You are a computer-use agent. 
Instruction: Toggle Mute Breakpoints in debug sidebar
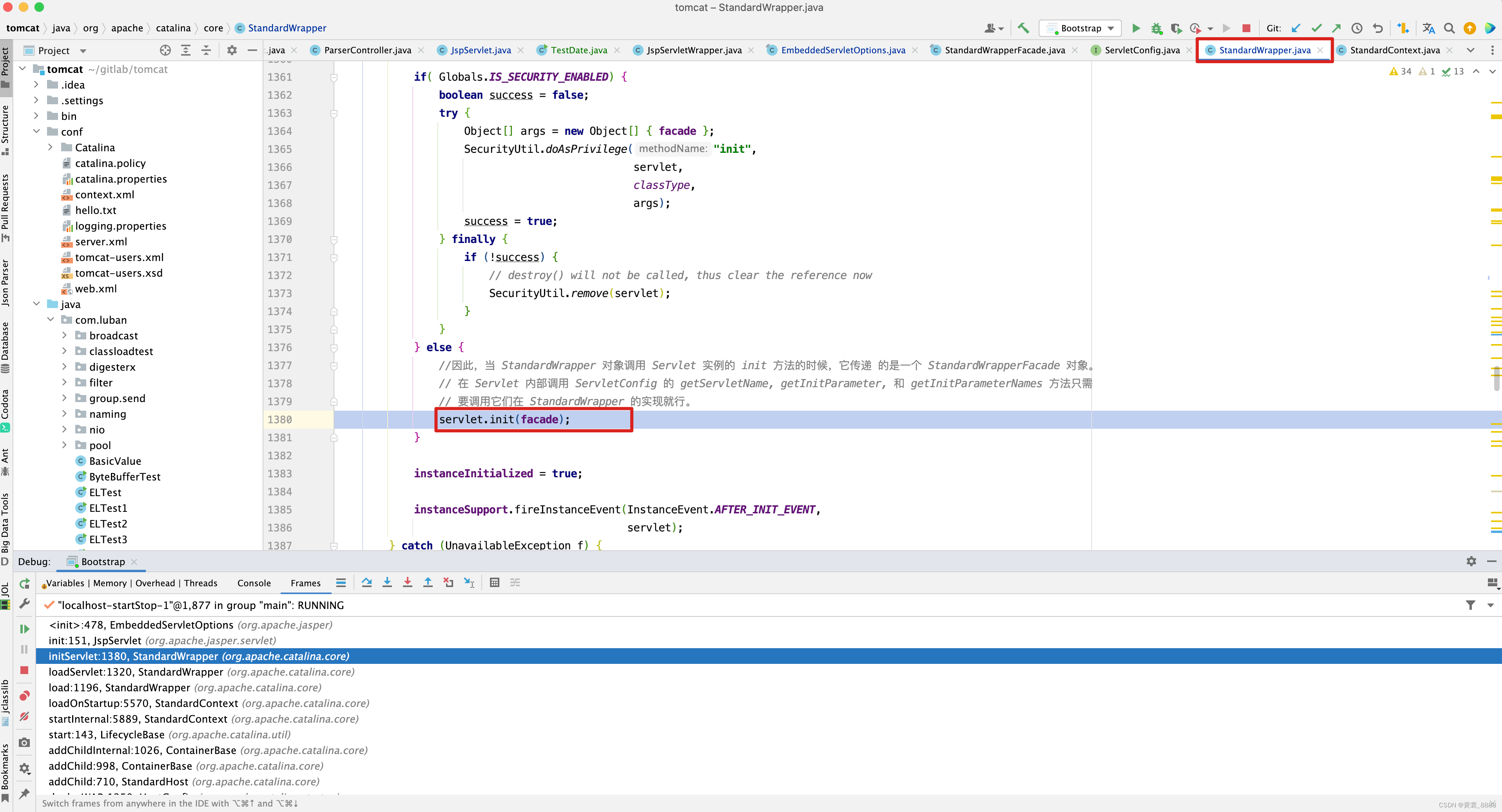pos(24,716)
